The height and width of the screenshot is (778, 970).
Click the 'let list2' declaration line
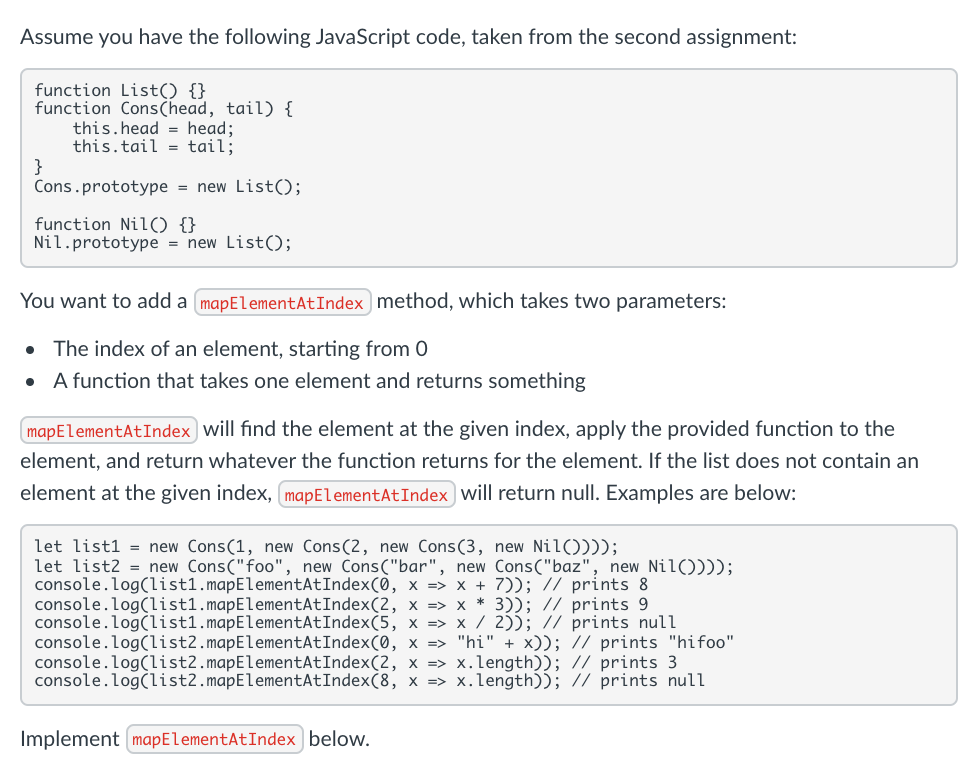pos(384,566)
